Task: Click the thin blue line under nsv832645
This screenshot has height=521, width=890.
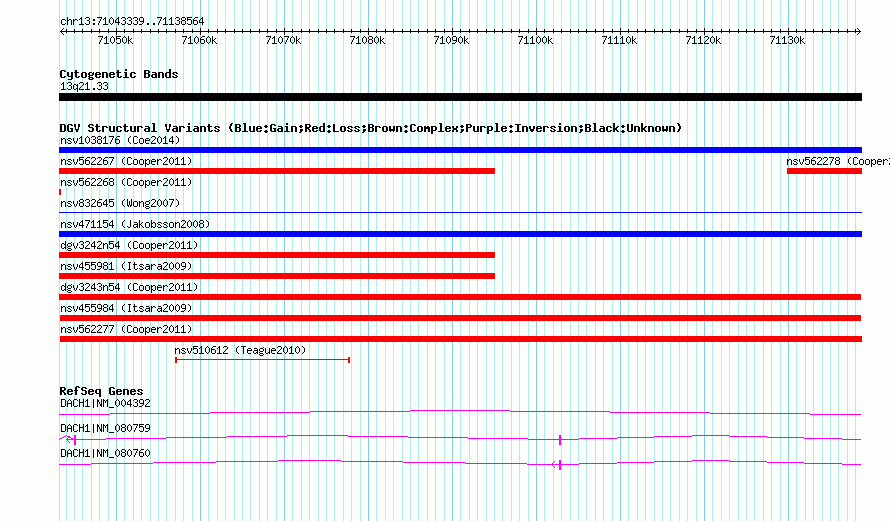Action: (460, 213)
